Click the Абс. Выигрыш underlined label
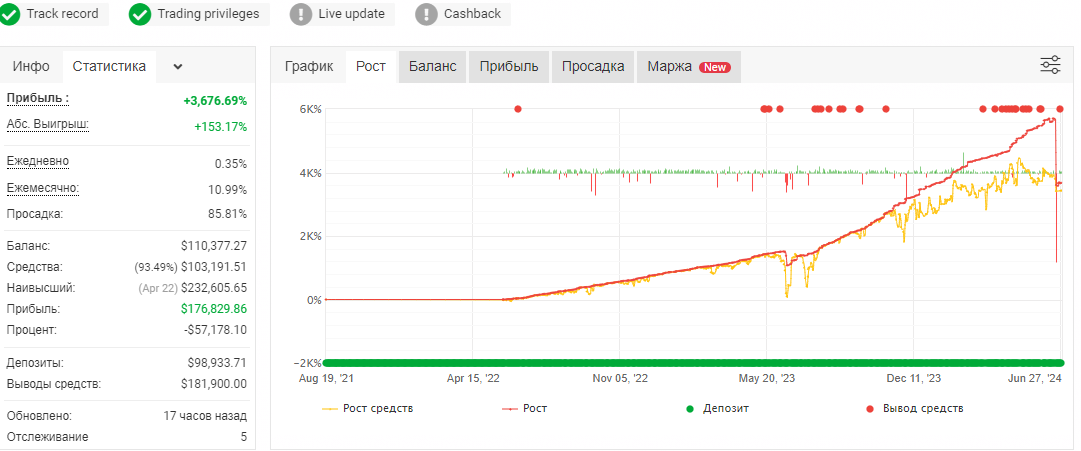Image resolution: width=1081 pixels, height=451 pixels. 48,125
